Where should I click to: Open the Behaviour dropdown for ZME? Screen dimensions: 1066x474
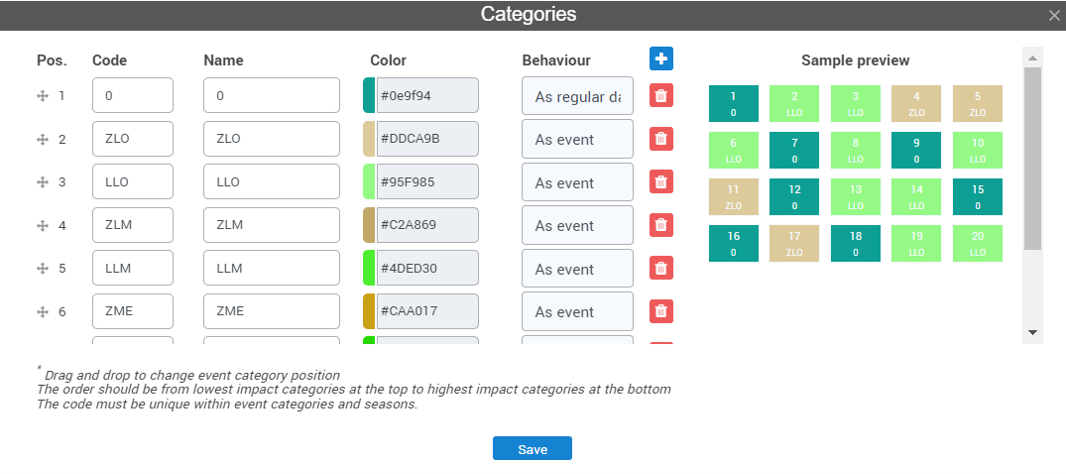(577, 311)
